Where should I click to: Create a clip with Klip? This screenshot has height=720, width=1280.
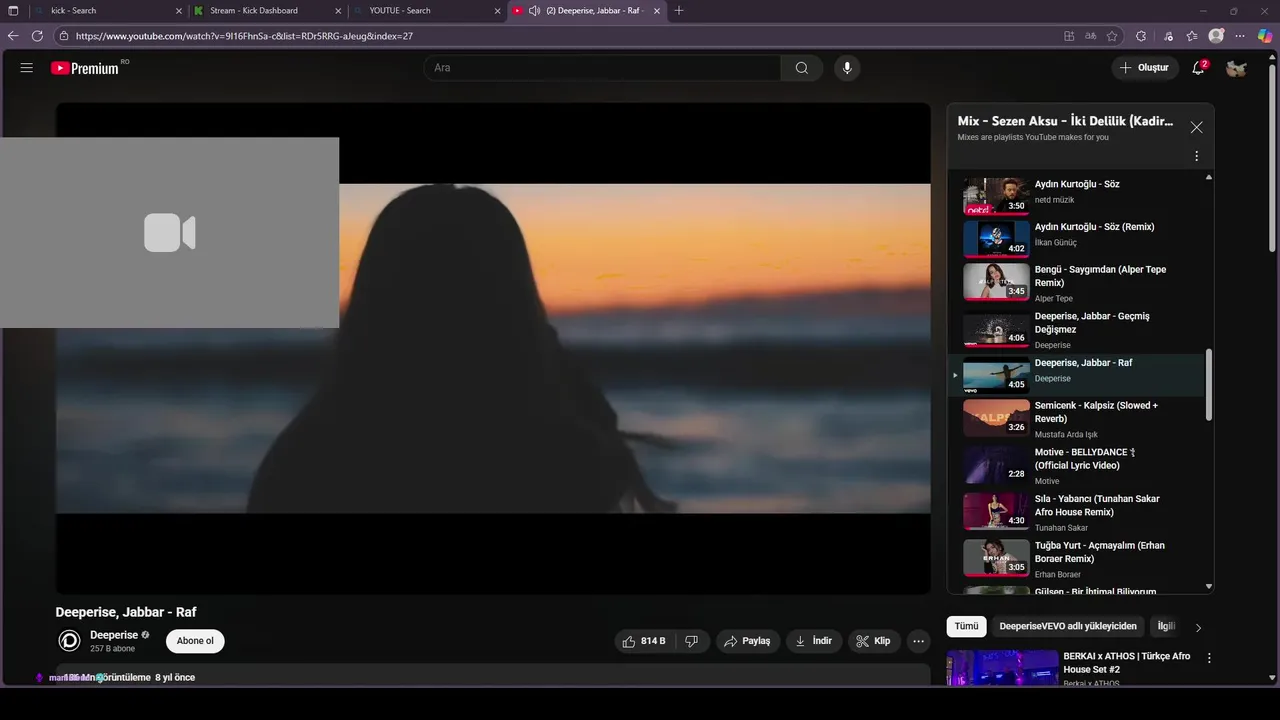coord(874,641)
